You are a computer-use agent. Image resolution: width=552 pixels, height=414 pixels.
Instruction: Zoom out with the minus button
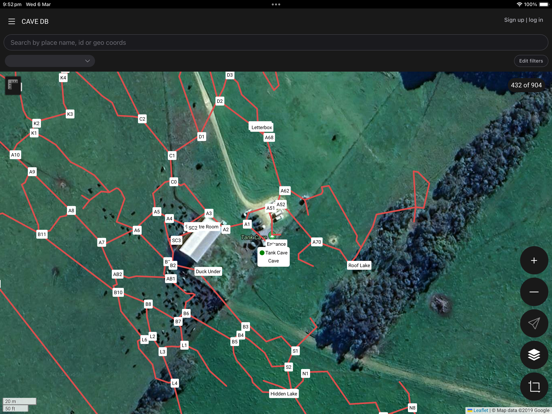[x=534, y=292]
